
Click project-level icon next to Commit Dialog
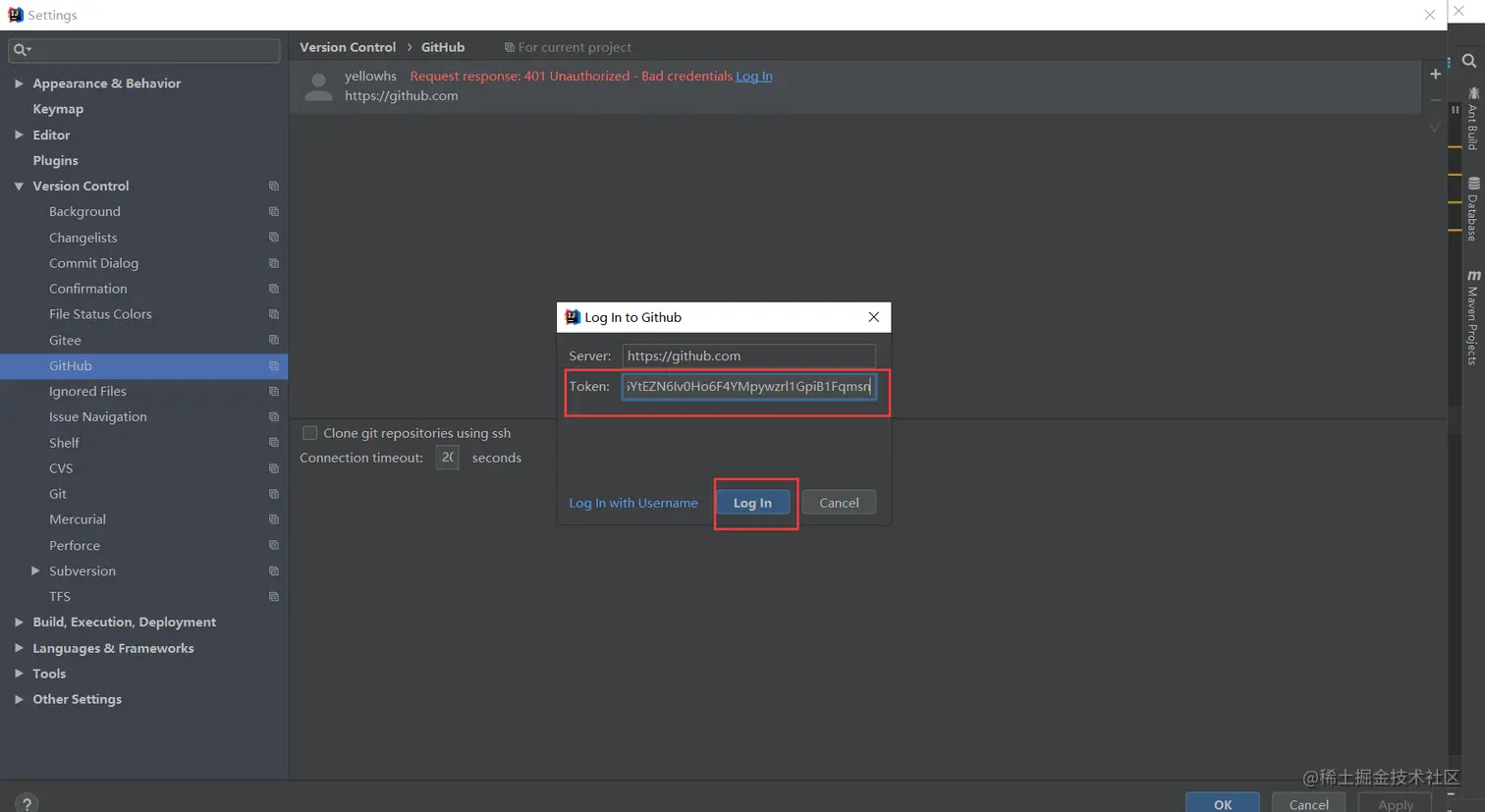point(274,263)
